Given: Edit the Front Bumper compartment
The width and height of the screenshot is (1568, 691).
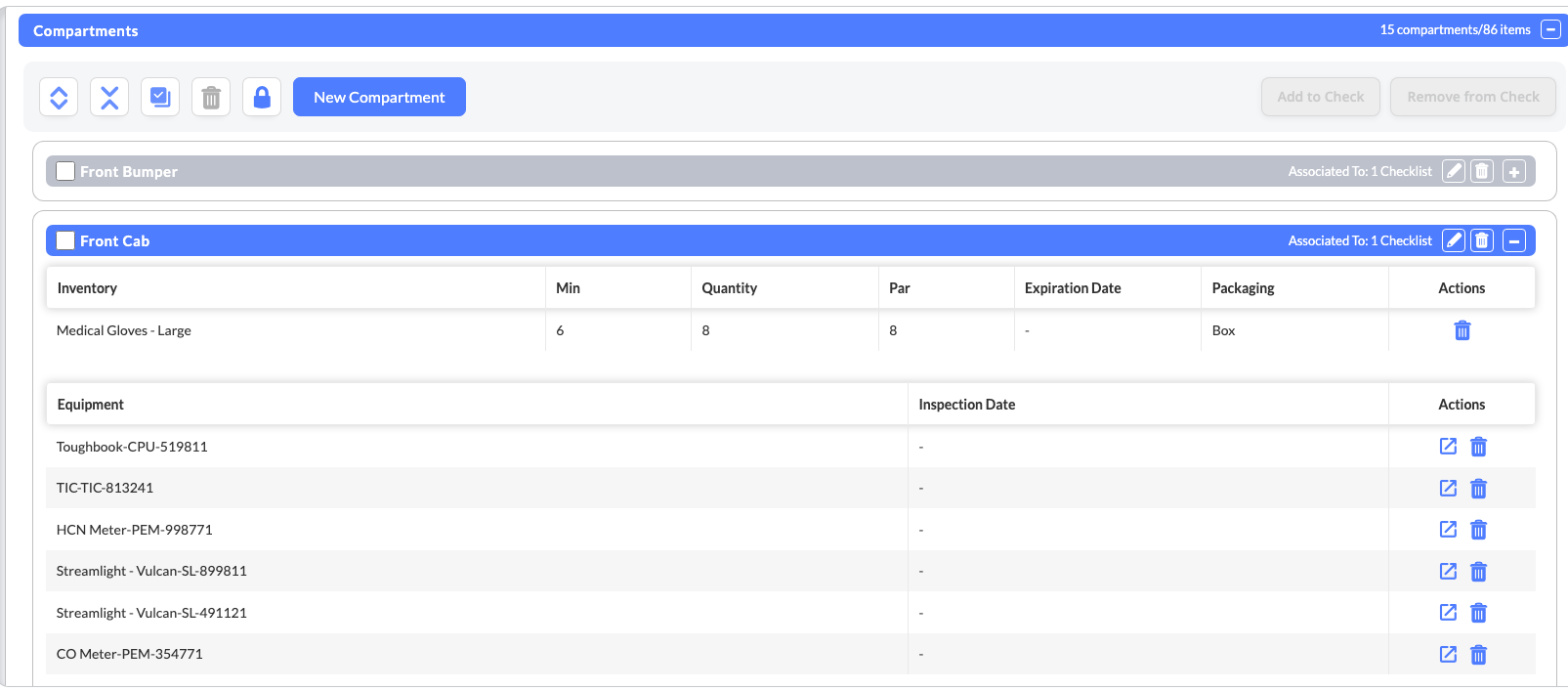Looking at the screenshot, I should coord(1454,171).
